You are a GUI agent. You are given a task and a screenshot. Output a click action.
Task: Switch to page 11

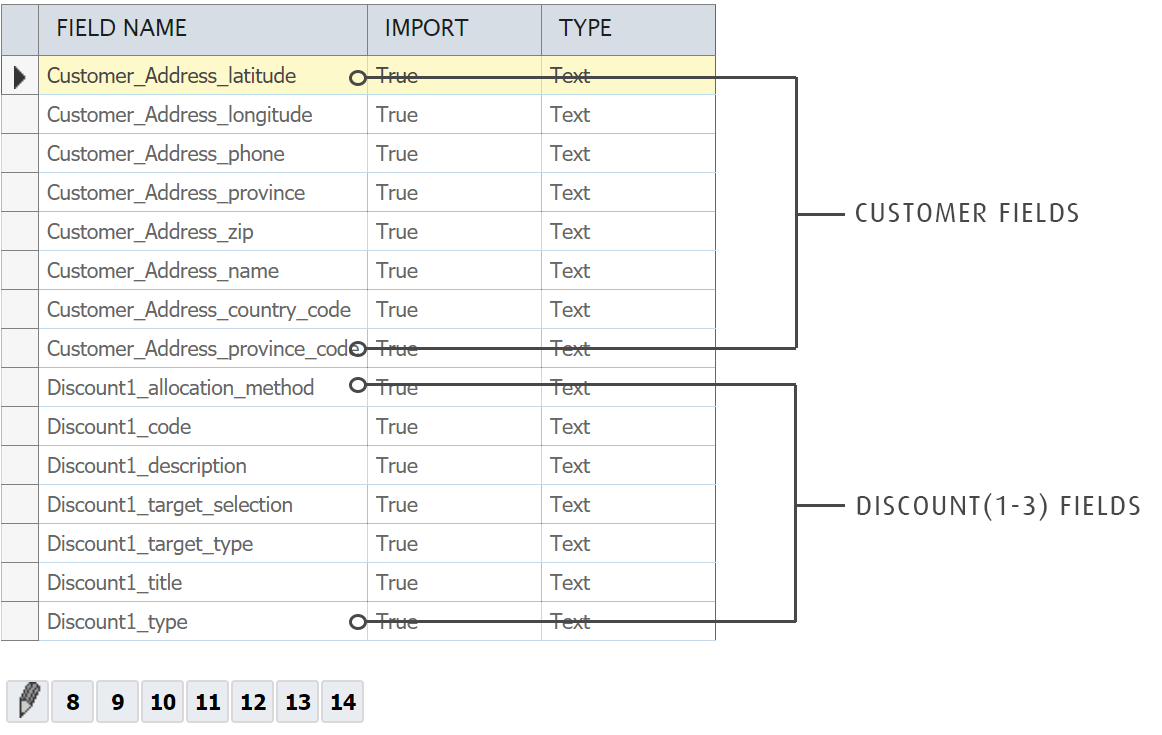208,702
